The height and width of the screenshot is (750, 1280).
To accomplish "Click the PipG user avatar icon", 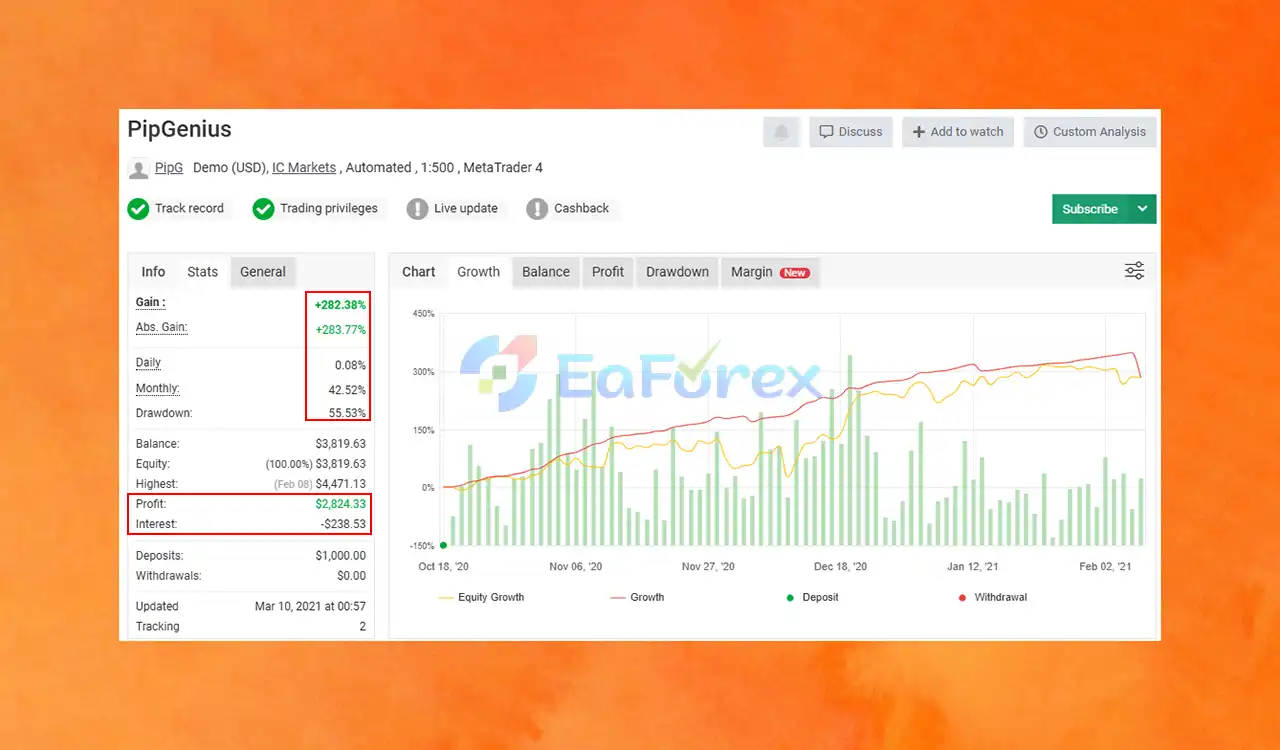I will [x=139, y=168].
